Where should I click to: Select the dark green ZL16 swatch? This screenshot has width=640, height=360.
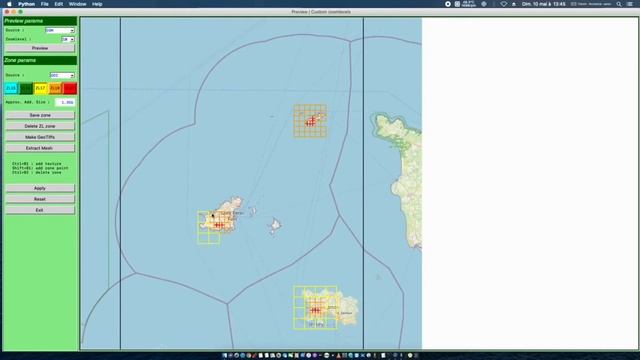point(26,88)
